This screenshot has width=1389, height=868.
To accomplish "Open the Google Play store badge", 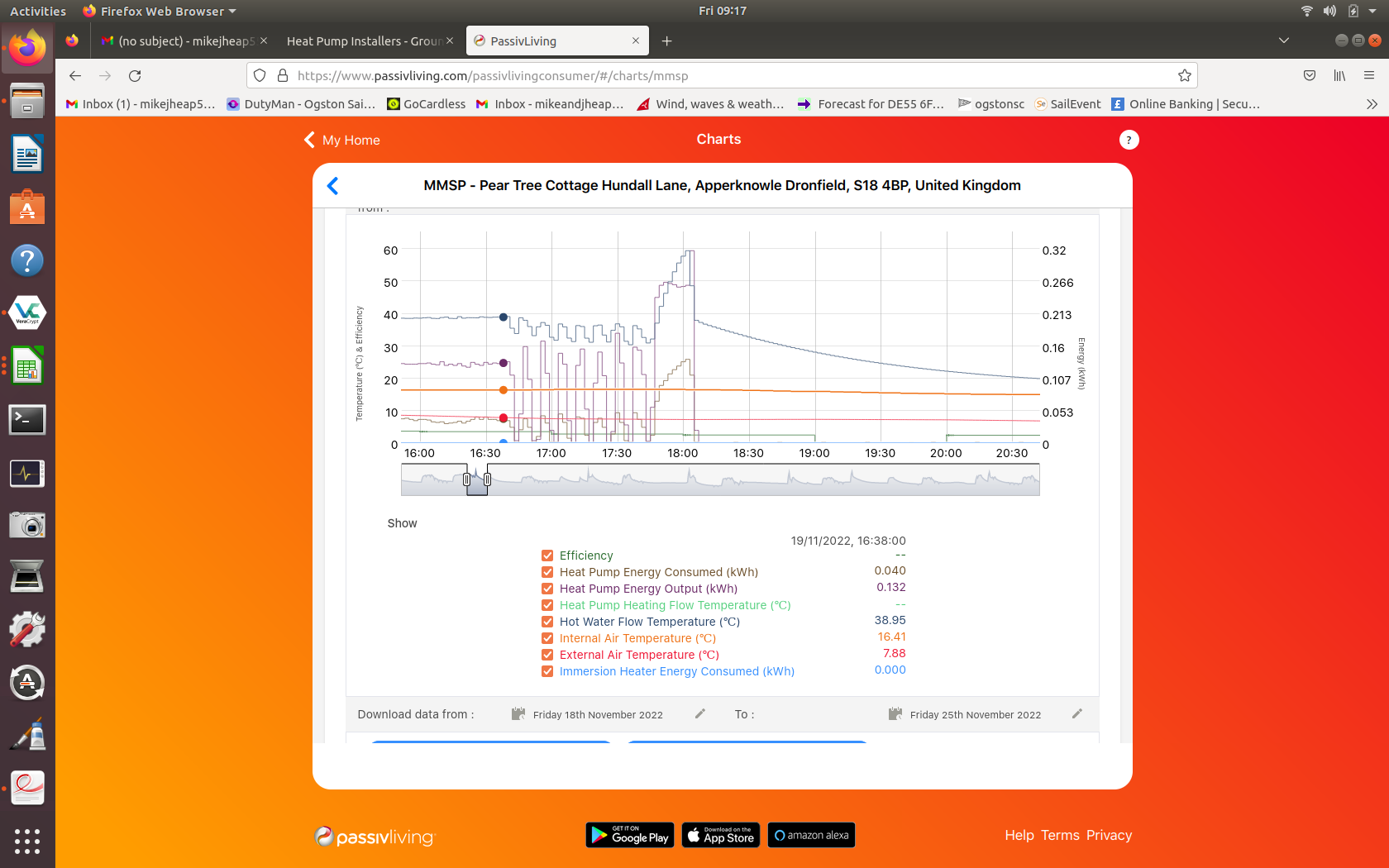I will (629, 835).
